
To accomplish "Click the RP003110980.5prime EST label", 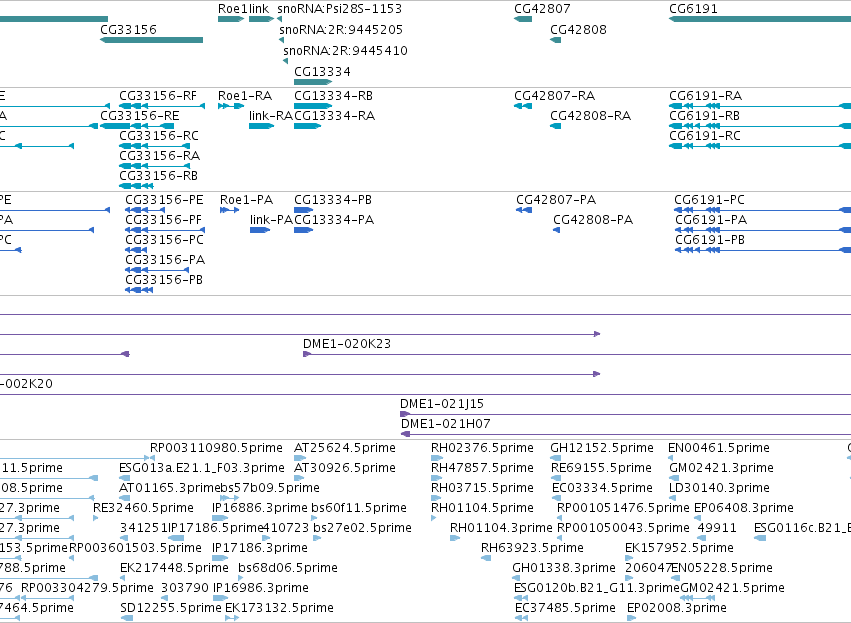I will tap(217, 448).
